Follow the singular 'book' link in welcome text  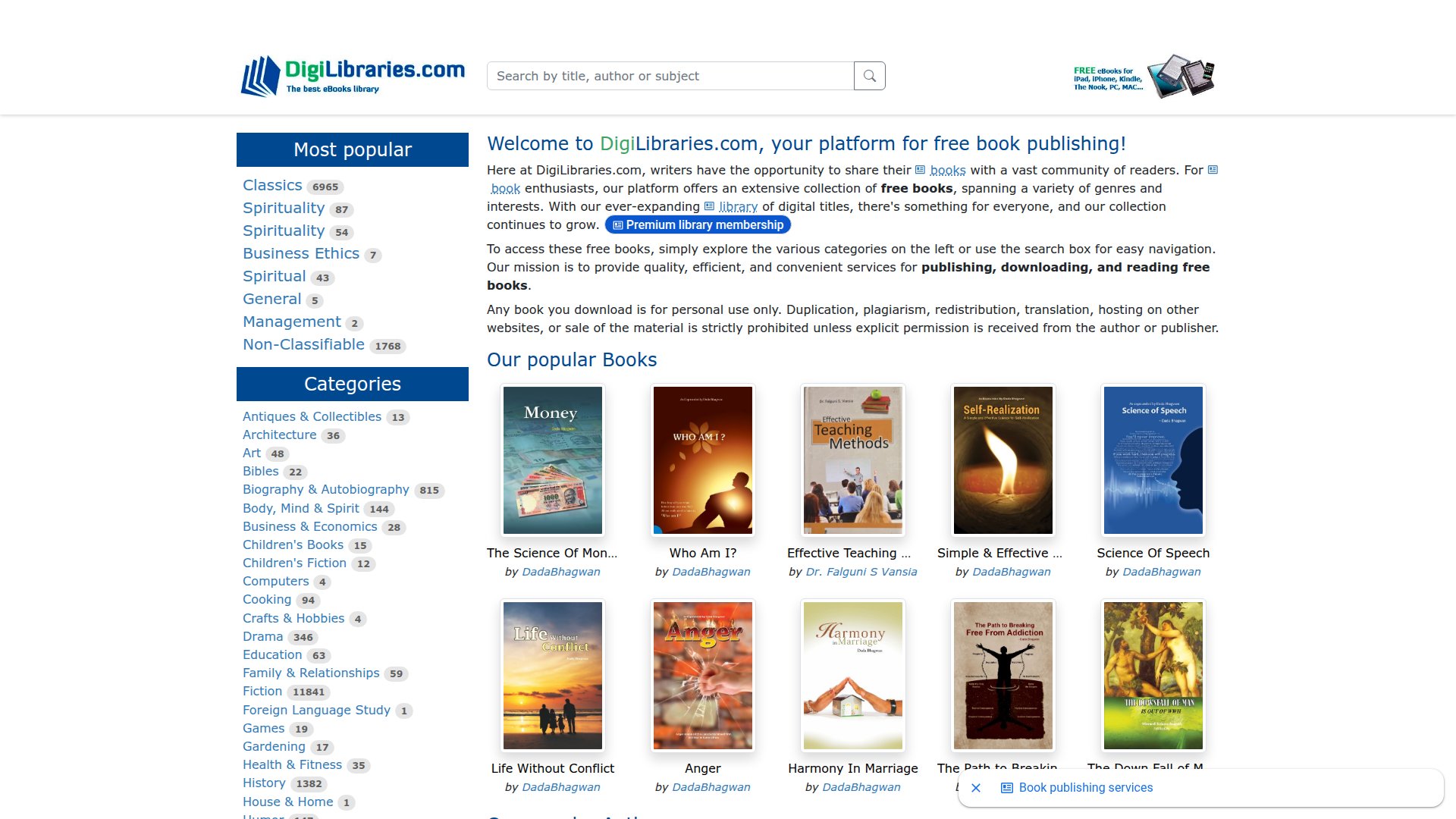(x=506, y=188)
